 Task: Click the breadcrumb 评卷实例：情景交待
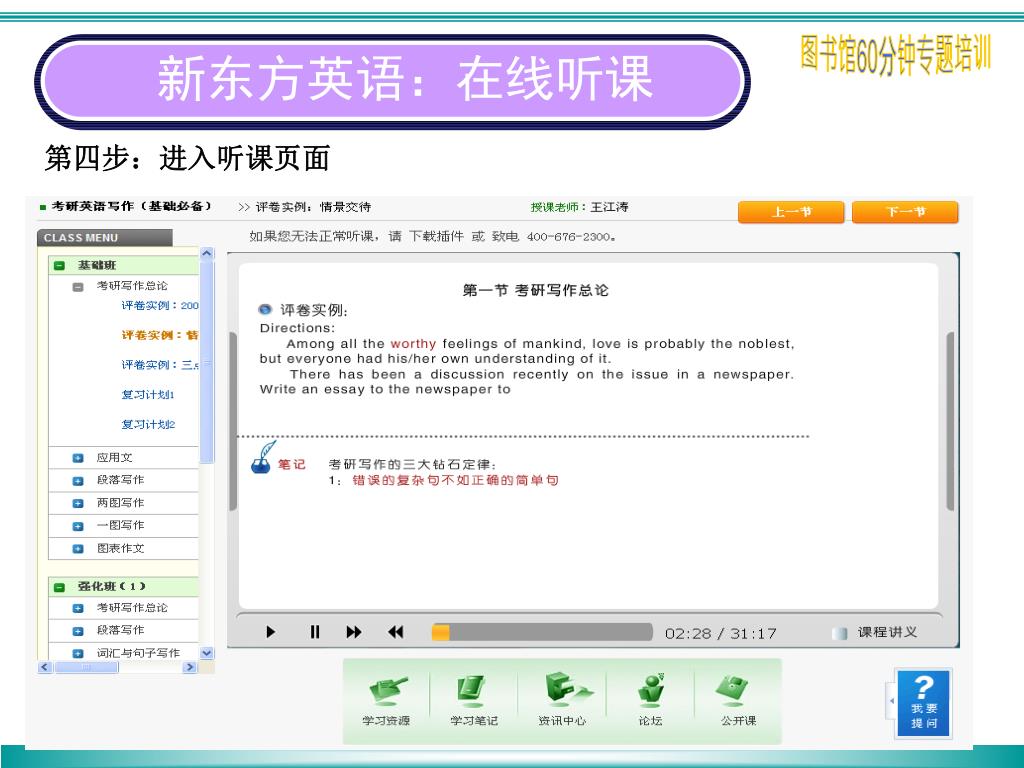313,207
